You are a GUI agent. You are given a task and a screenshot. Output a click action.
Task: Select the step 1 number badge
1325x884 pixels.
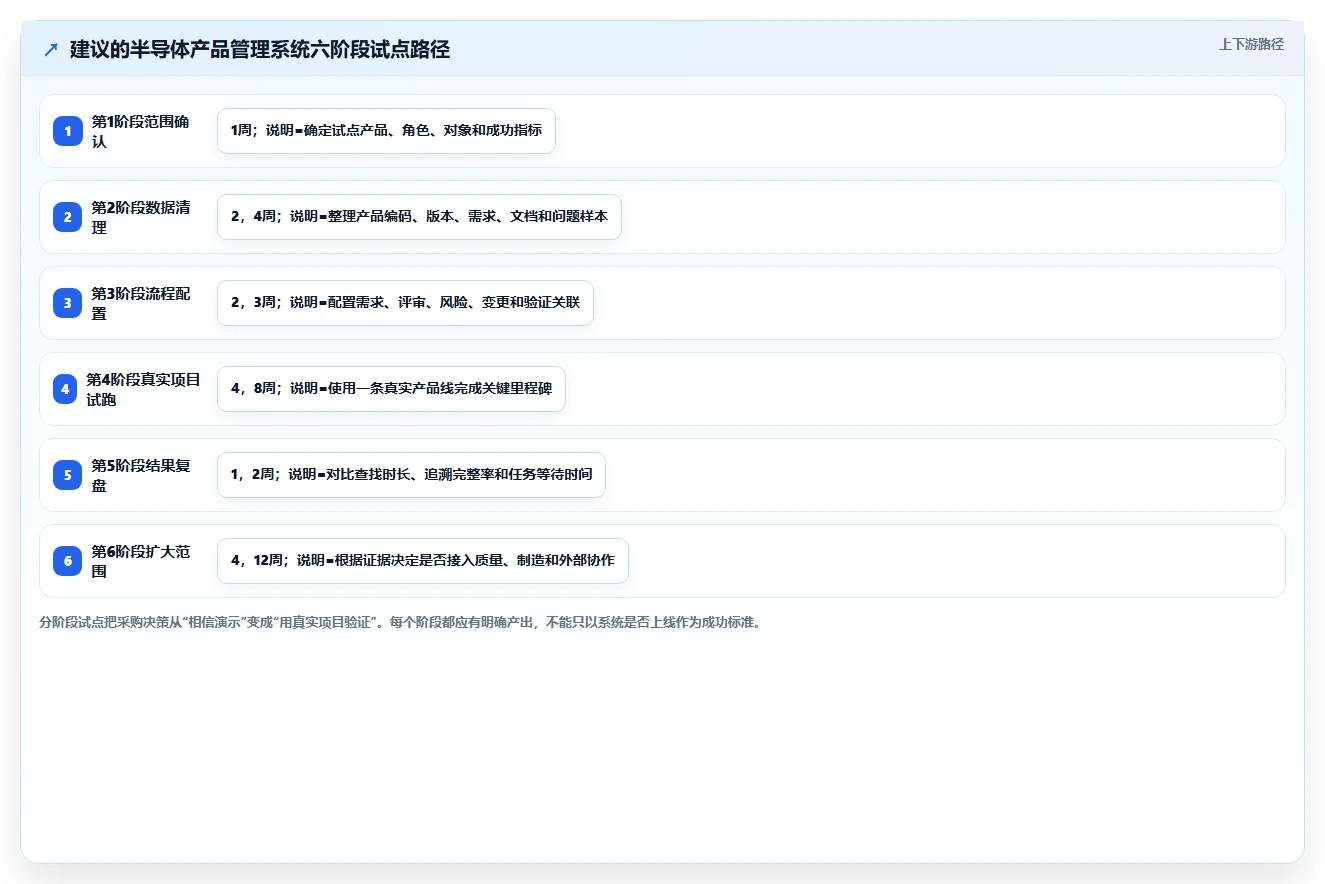point(68,131)
